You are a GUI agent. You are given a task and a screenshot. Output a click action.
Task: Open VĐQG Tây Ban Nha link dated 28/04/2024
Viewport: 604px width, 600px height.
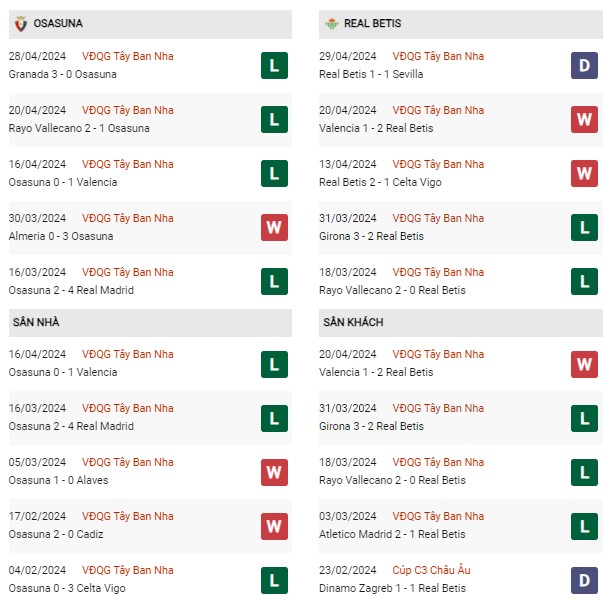[127, 56]
